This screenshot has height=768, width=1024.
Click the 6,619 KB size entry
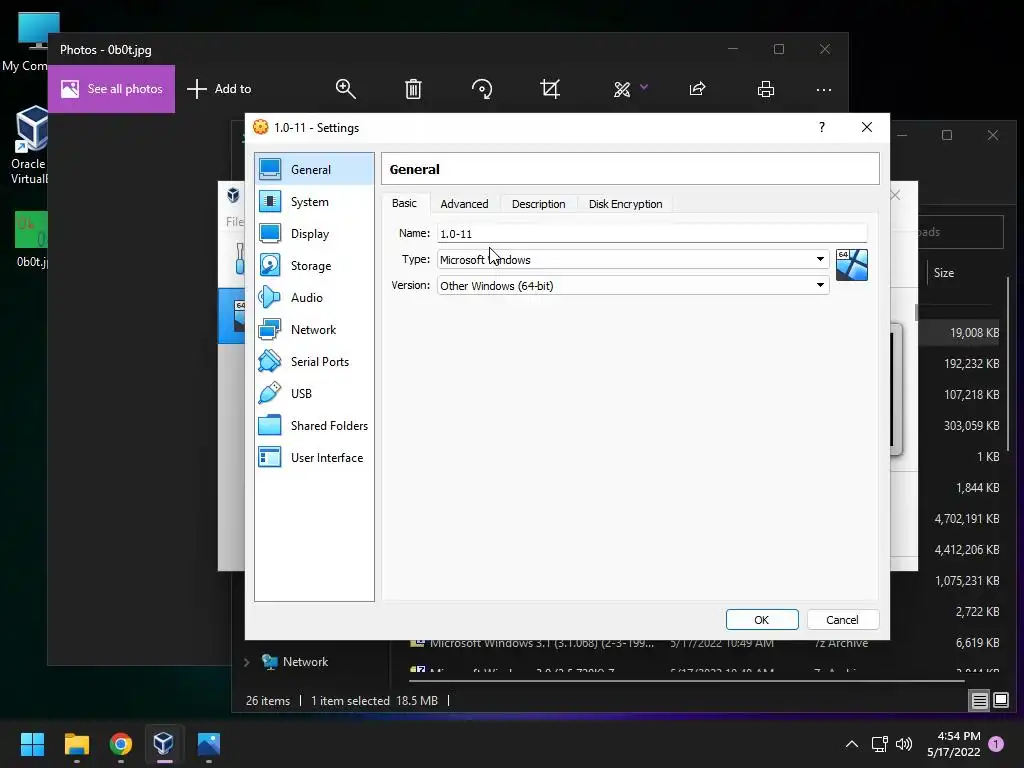[x=978, y=643]
